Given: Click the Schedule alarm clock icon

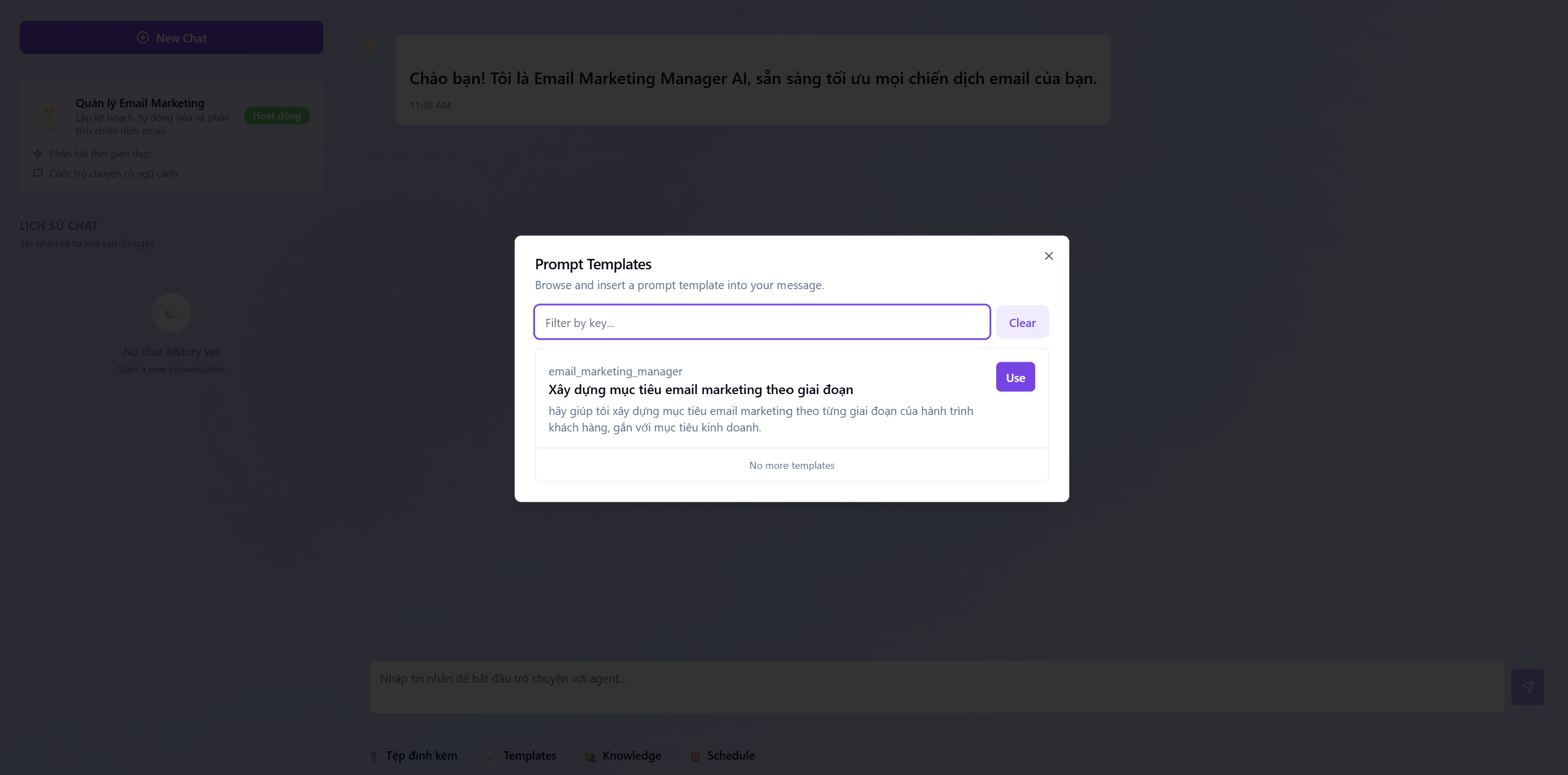Looking at the screenshot, I should point(695,756).
